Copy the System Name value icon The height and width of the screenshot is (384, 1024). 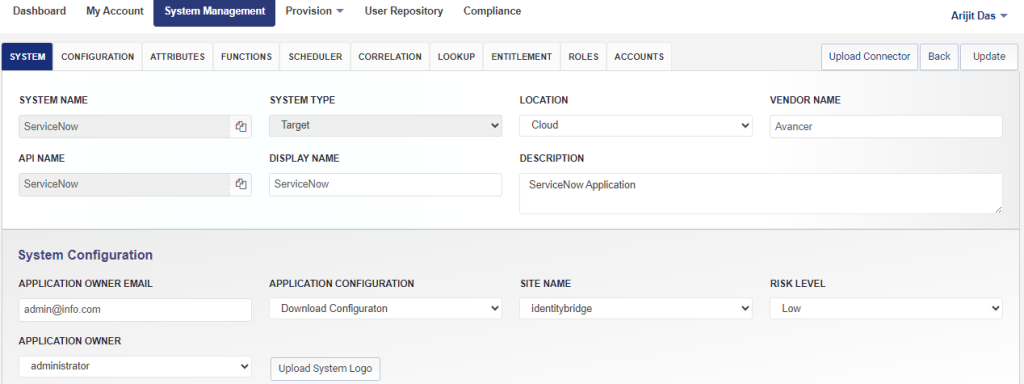tap(240, 127)
